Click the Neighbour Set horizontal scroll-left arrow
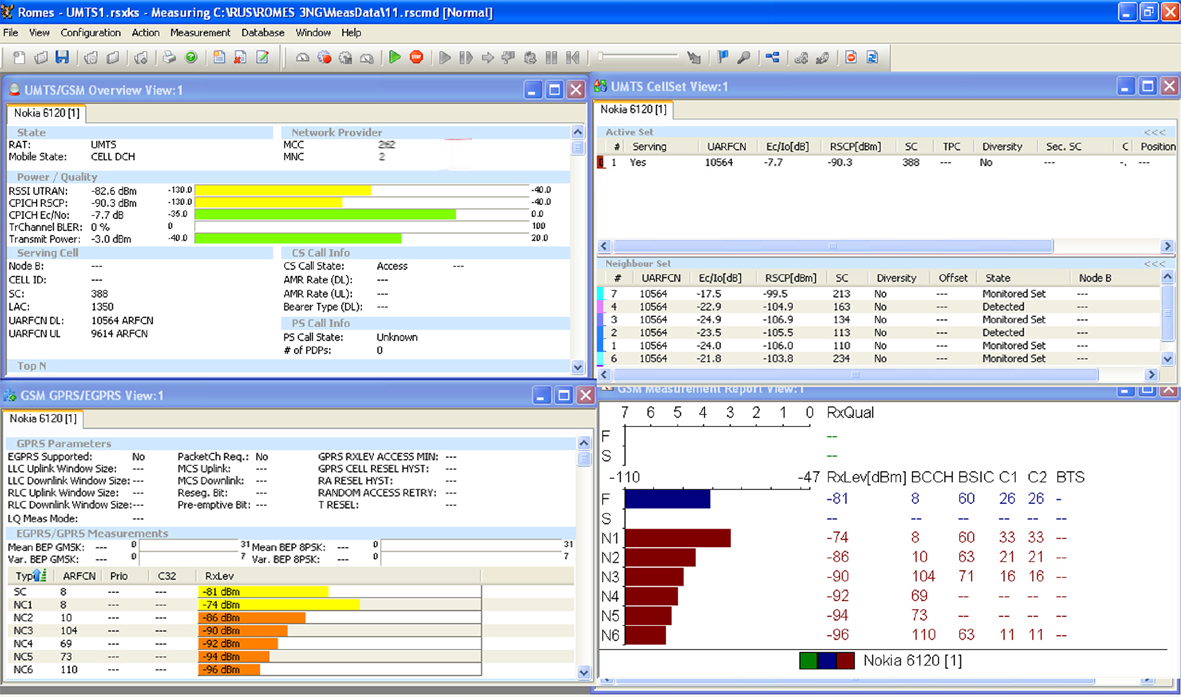This screenshot has width=1181, height=697. 603,374
